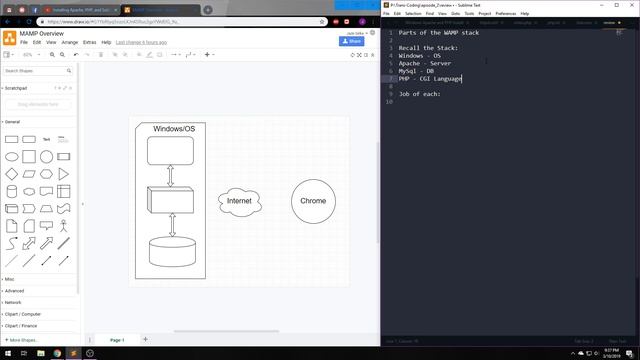Click the blue Share button
The width and height of the screenshot is (640, 360).
coord(351,41)
